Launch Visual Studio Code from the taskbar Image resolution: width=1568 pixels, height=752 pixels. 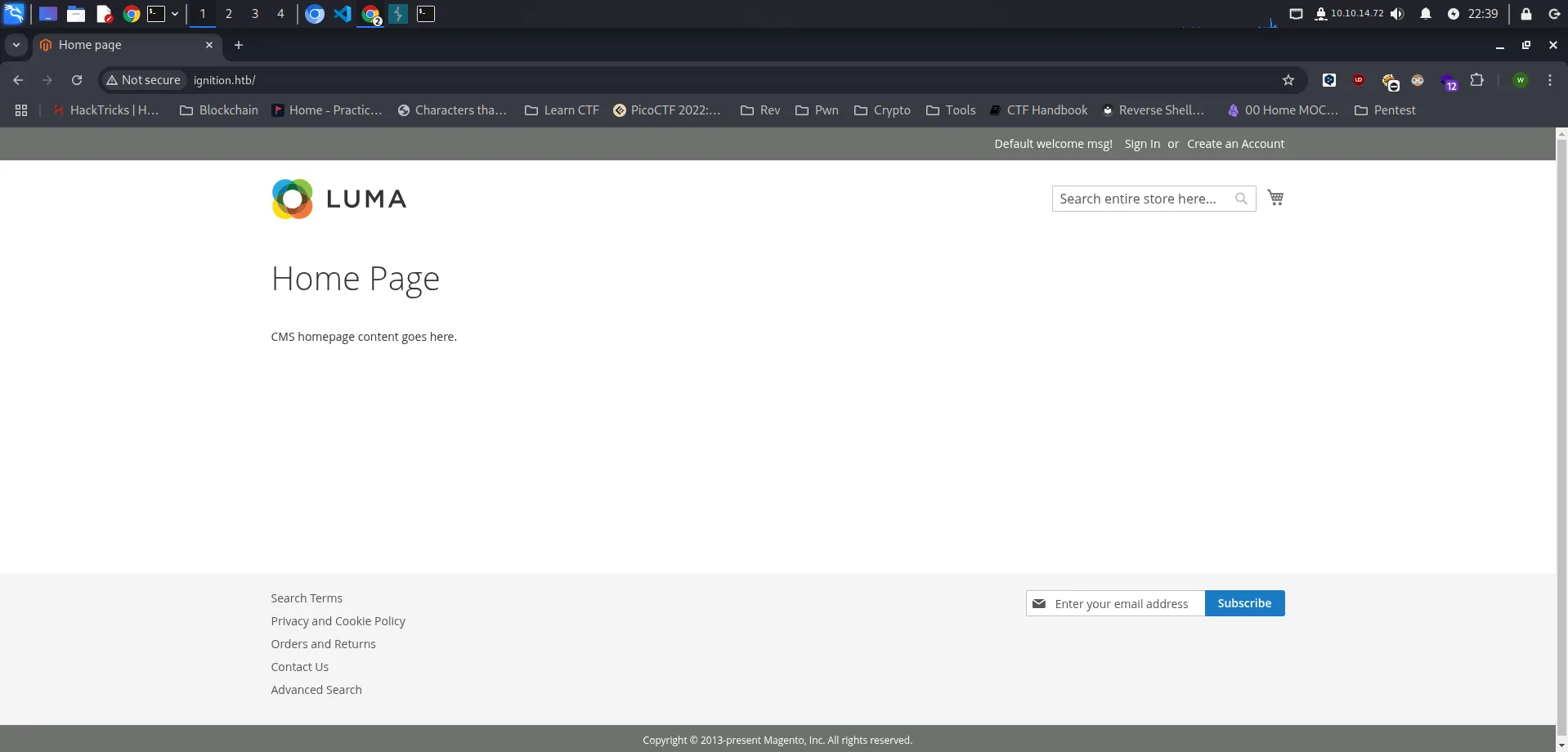click(343, 14)
